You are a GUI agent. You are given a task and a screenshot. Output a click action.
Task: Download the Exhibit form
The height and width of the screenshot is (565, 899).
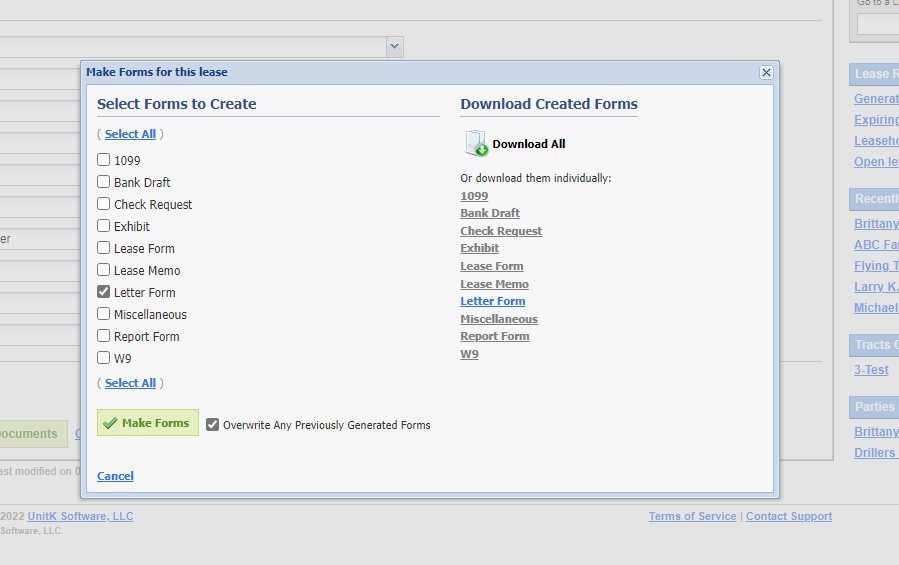tap(479, 248)
